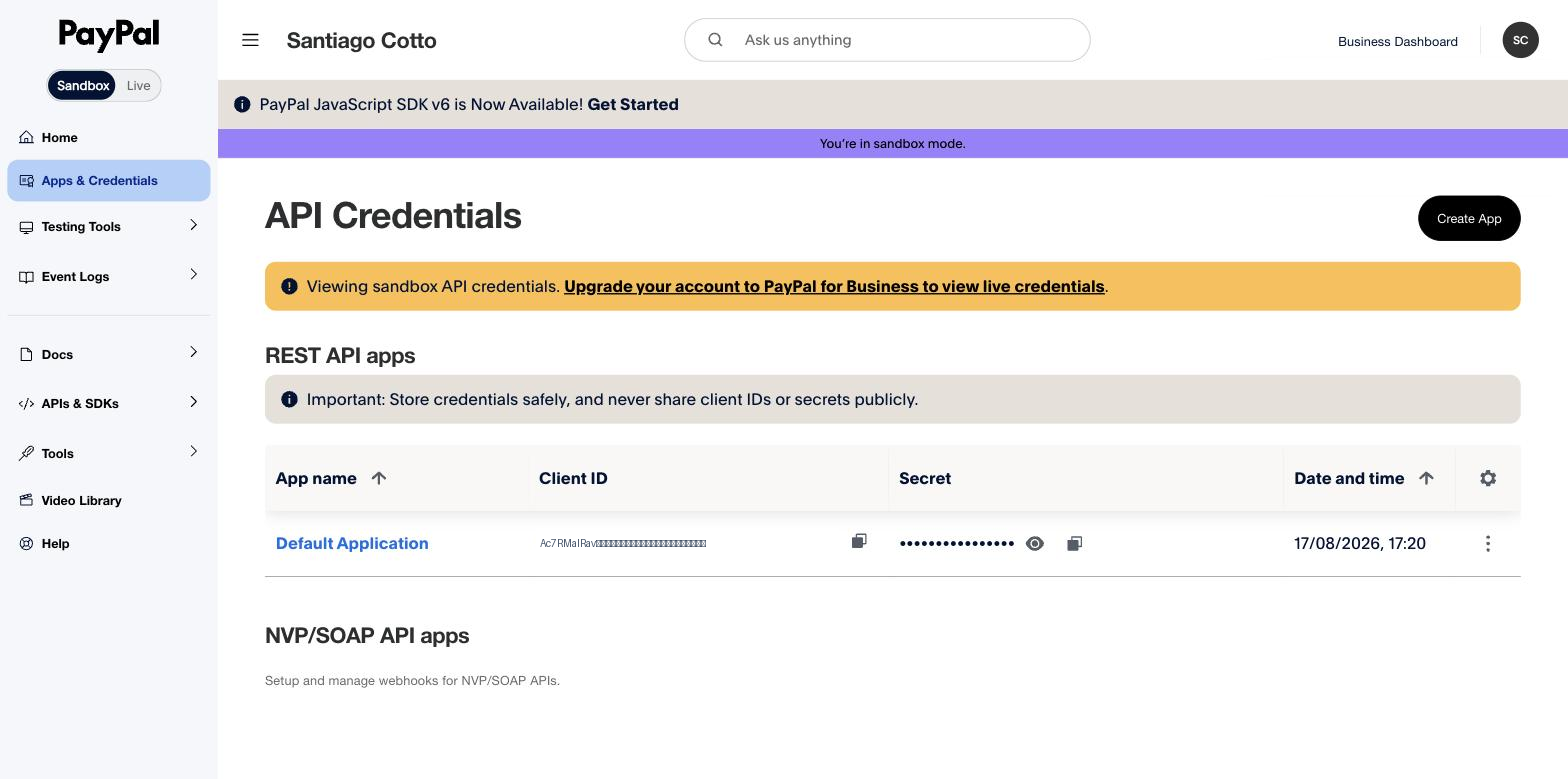Screen dimensions: 1568x779
Task: Select Apps & Credentials menu item
Action: point(109,181)
